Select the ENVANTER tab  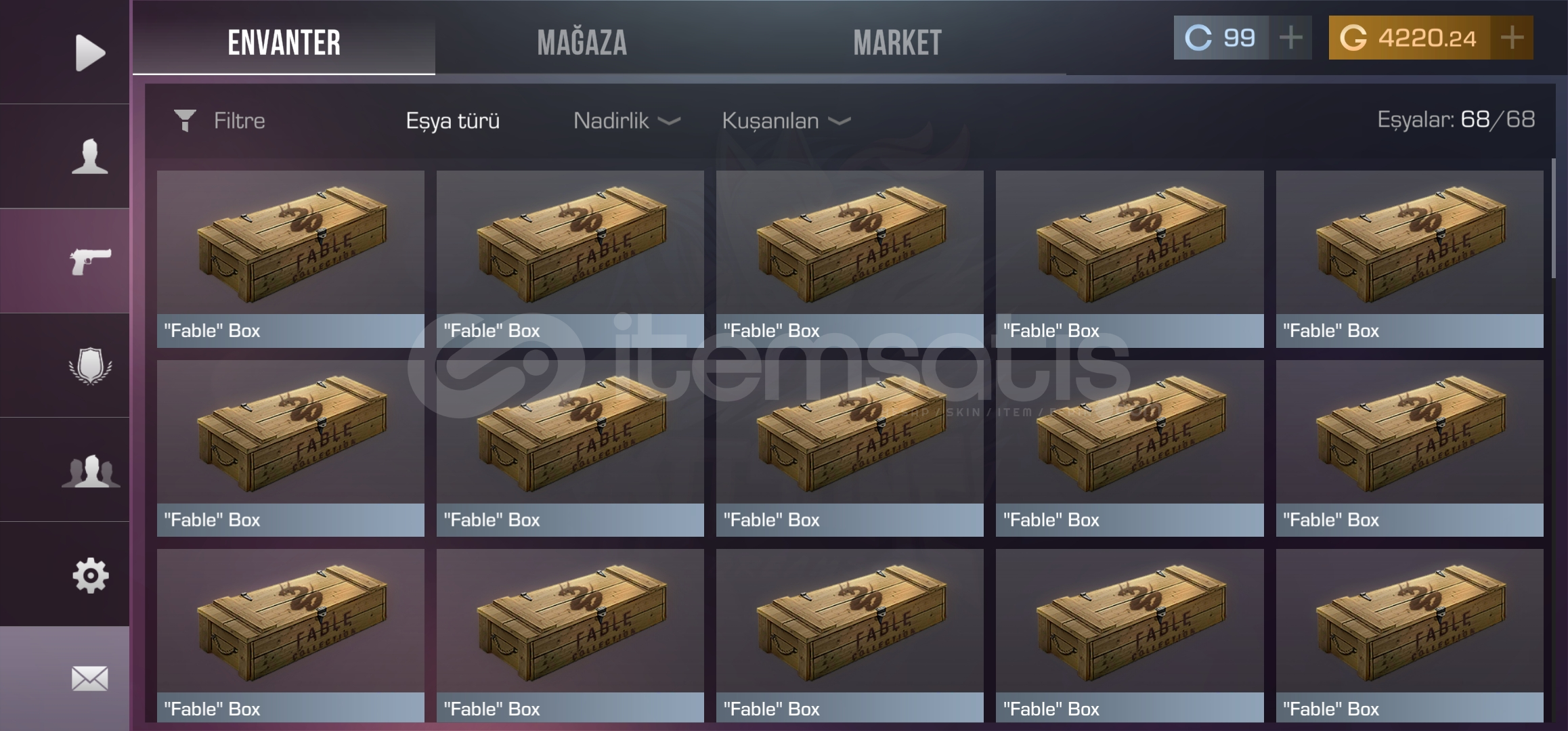click(284, 41)
